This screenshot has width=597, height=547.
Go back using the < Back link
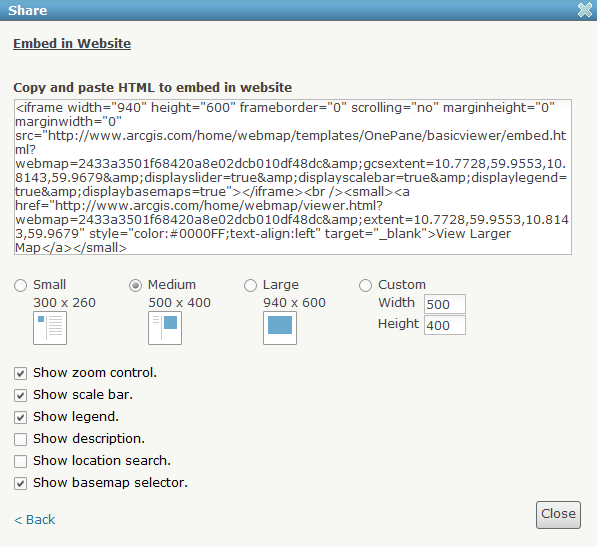click(35, 520)
